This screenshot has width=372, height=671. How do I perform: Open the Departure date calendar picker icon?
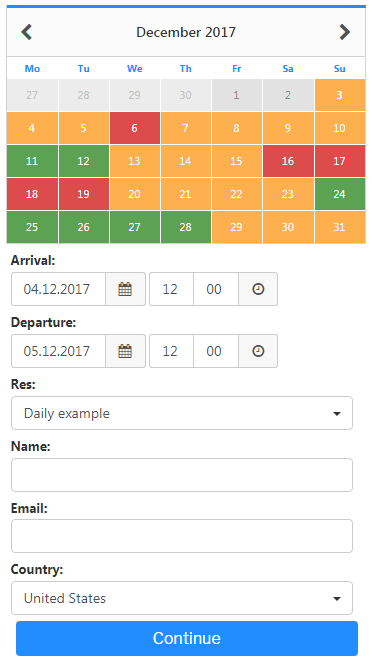point(125,351)
